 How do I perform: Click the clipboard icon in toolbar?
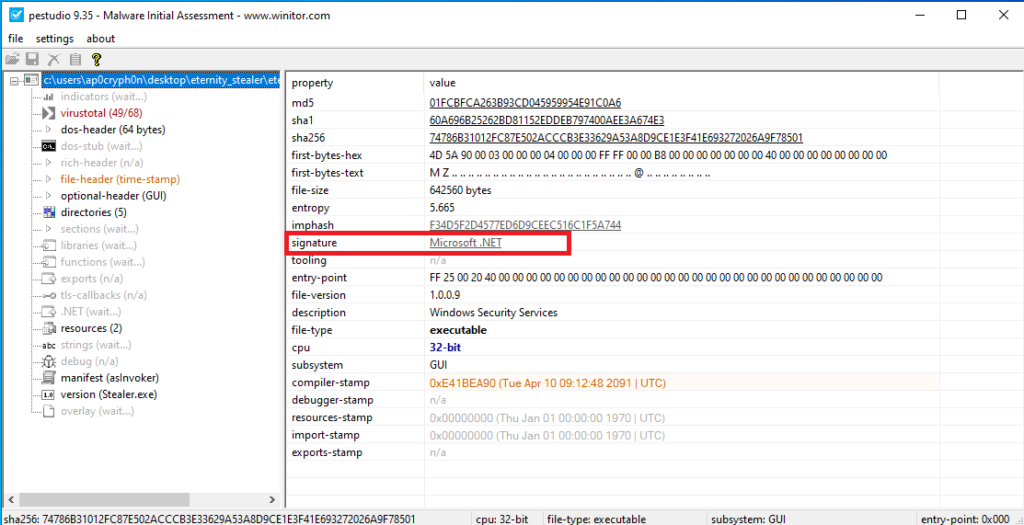(x=75, y=60)
